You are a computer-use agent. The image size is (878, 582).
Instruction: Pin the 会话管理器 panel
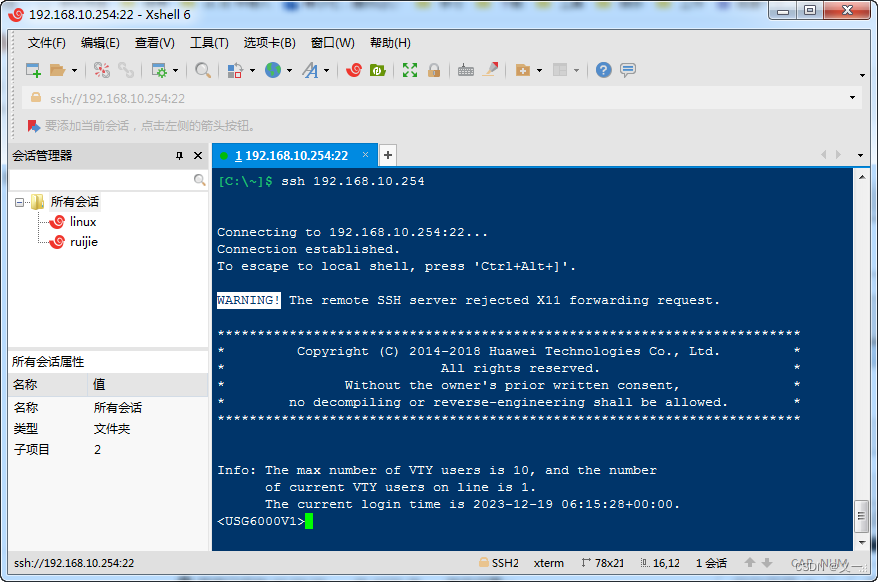click(x=179, y=156)
